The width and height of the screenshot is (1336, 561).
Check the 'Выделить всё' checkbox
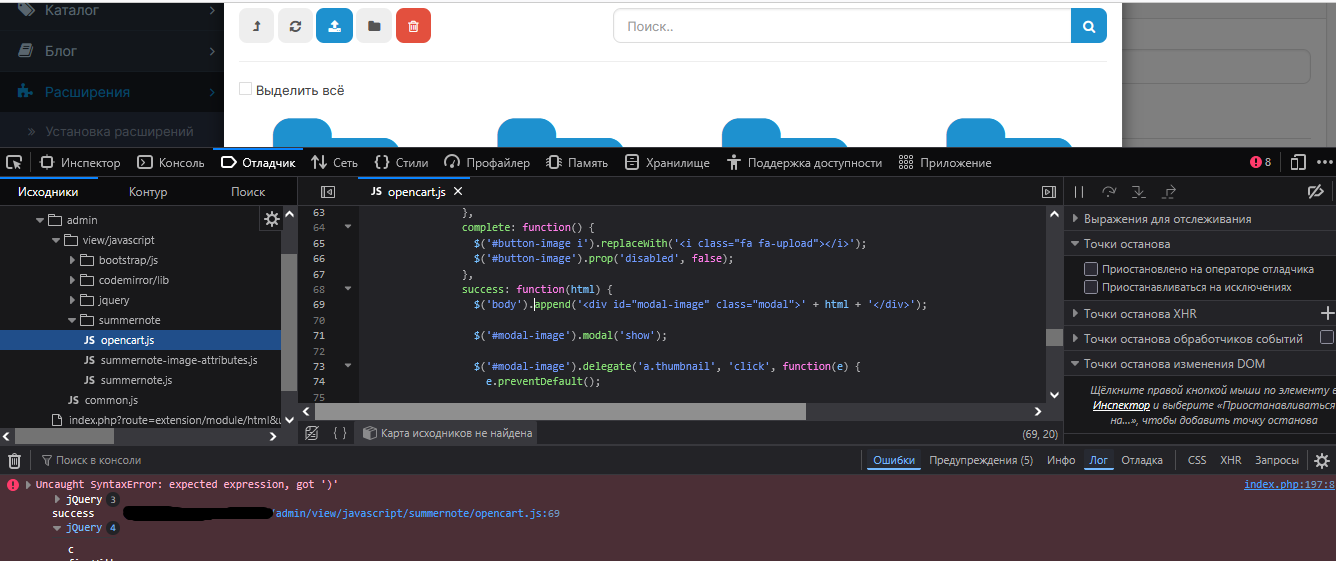click(245, 90)
